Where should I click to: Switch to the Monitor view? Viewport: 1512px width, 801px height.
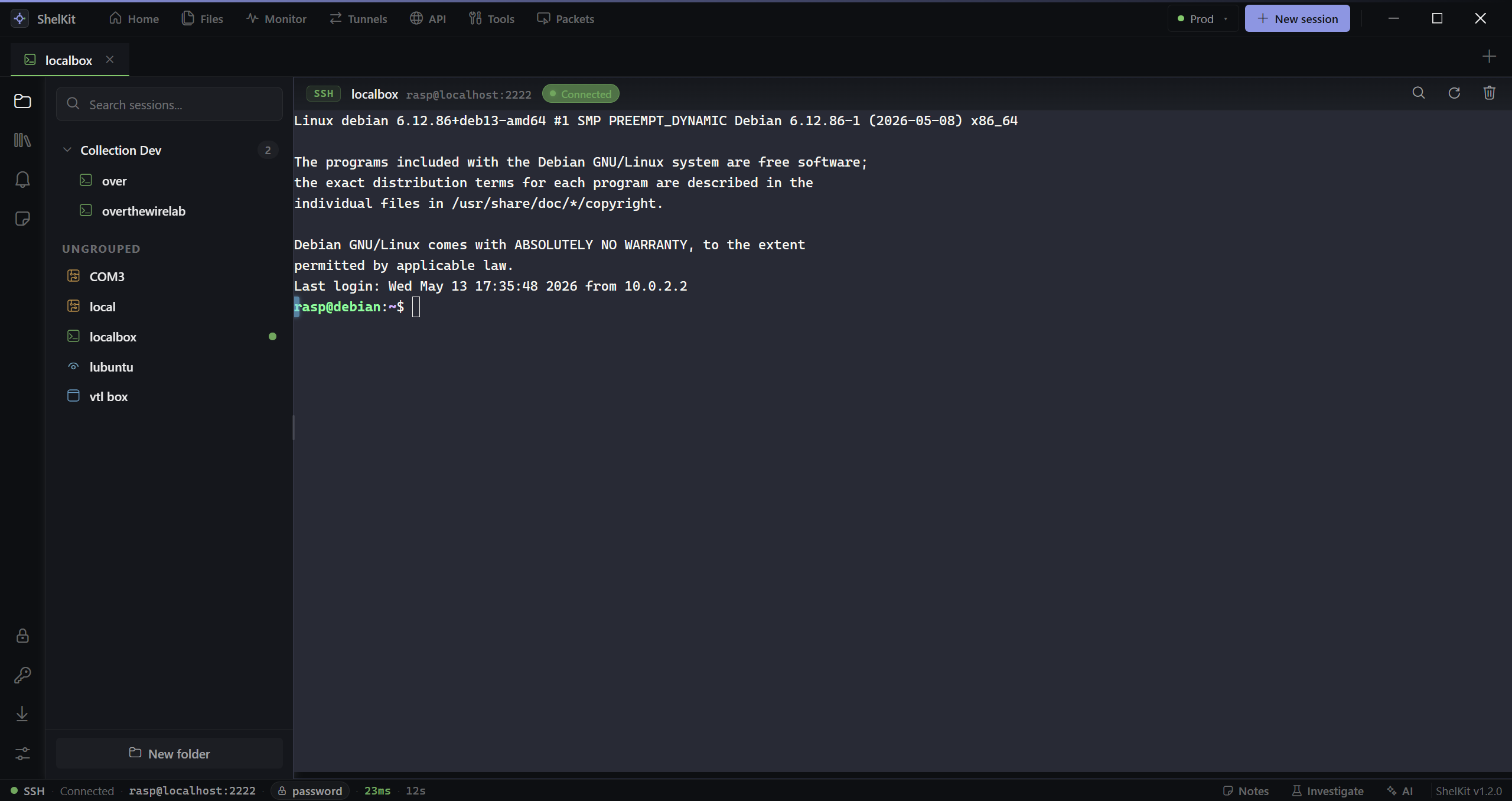point(276,19)
